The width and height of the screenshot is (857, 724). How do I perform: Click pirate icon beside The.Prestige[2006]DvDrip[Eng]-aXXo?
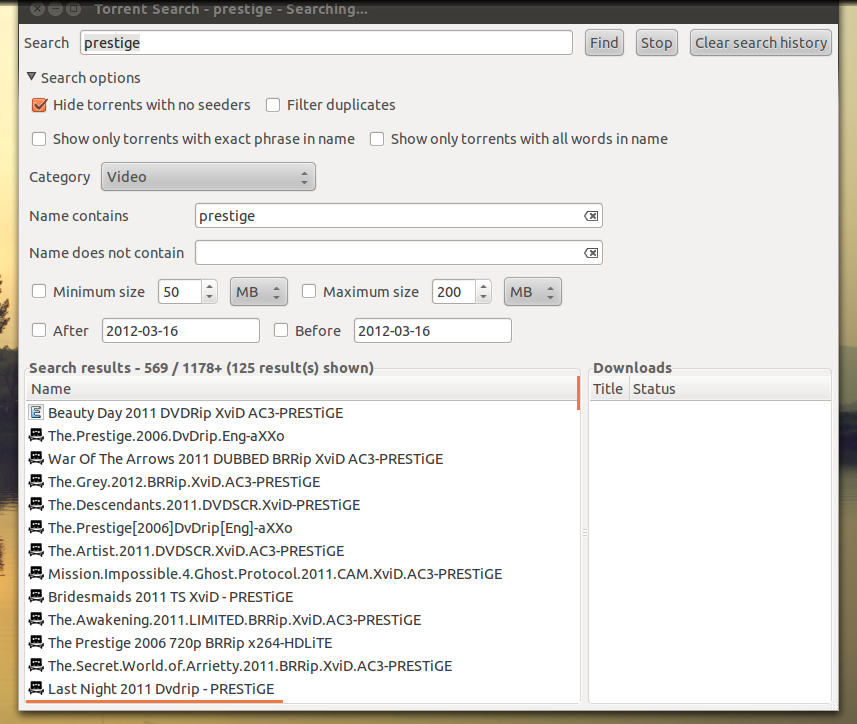[x=36, y=527]
